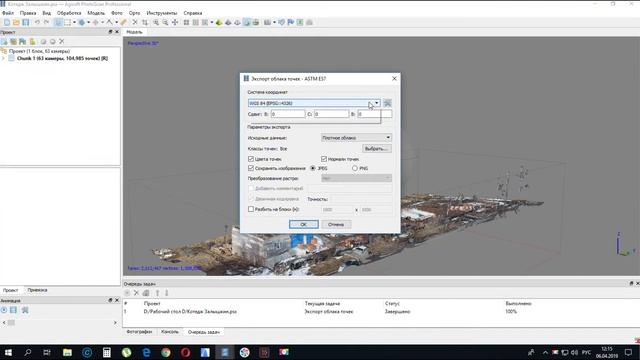Toggle the point normals checkbox

click(x=324, y=159)
